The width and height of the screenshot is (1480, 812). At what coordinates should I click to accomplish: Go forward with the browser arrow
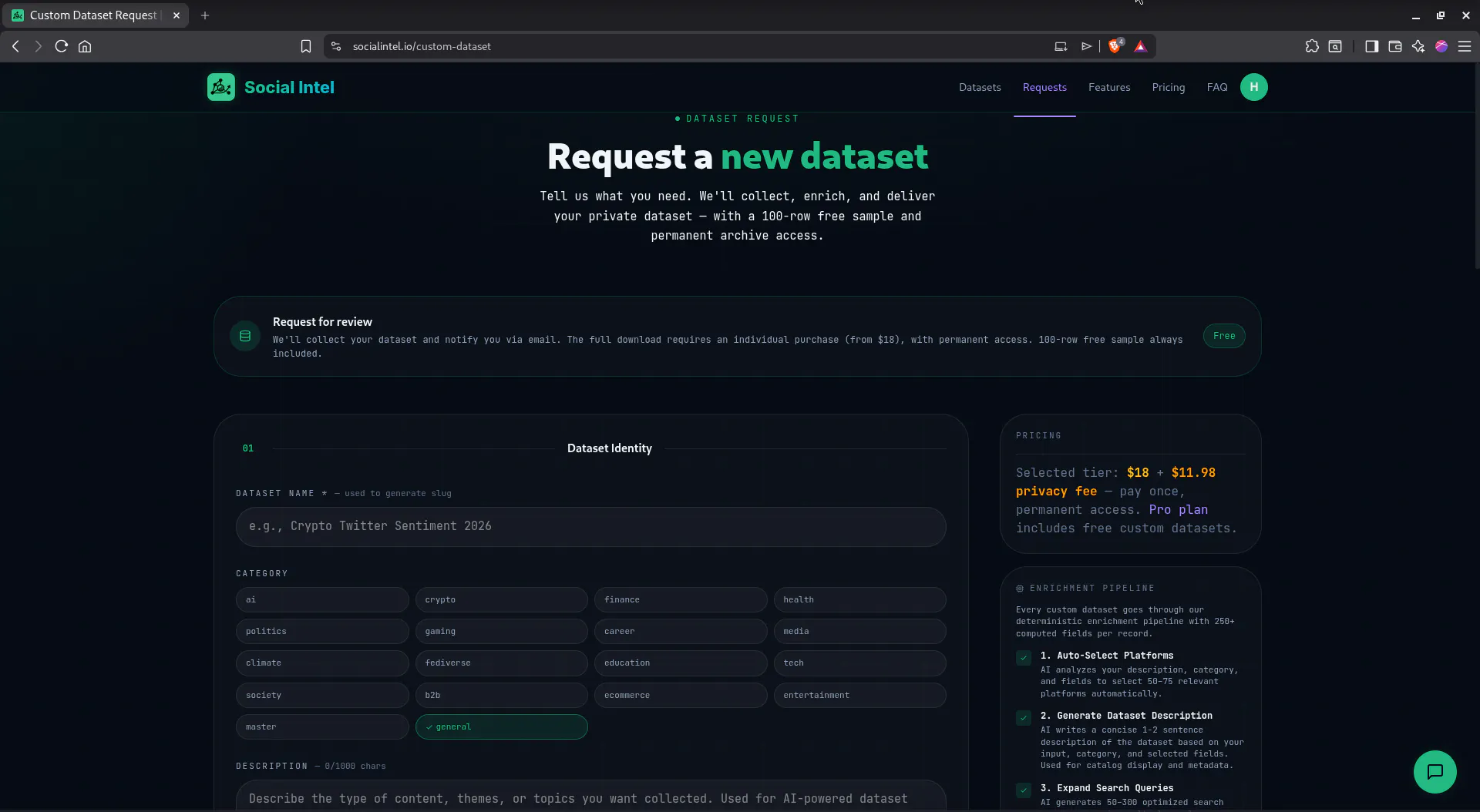point(39,46)
